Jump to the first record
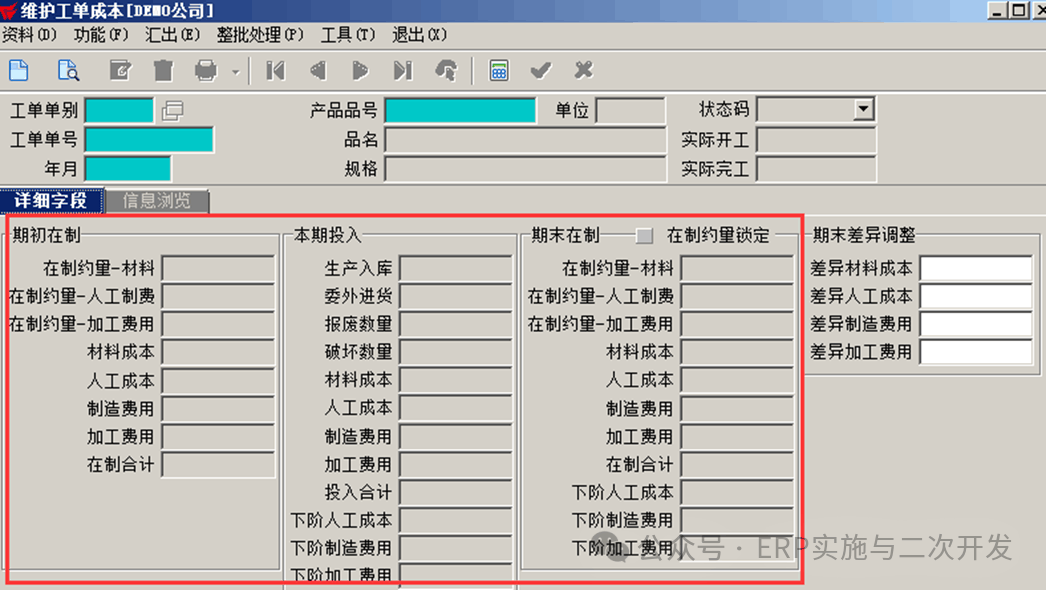The height and width of the screenshot is (590, 1046). click(275, 70)
